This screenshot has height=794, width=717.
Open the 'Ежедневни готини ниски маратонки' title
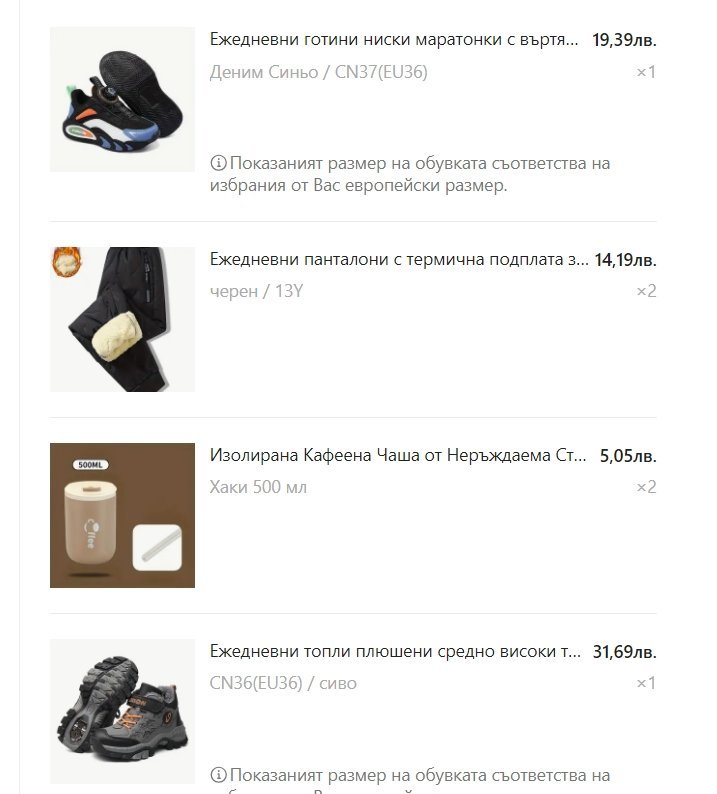tap(394, 39)
